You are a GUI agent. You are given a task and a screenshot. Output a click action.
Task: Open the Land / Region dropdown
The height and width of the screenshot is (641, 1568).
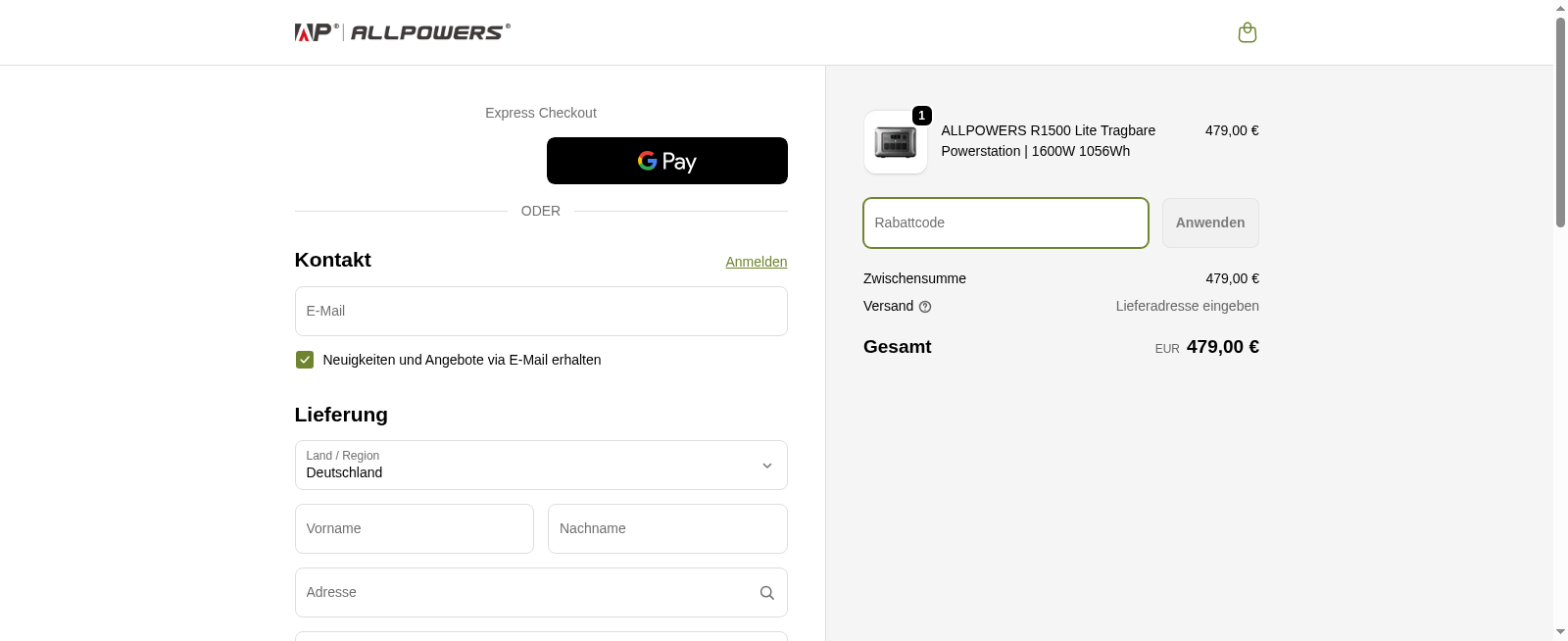tap(541, 466)
